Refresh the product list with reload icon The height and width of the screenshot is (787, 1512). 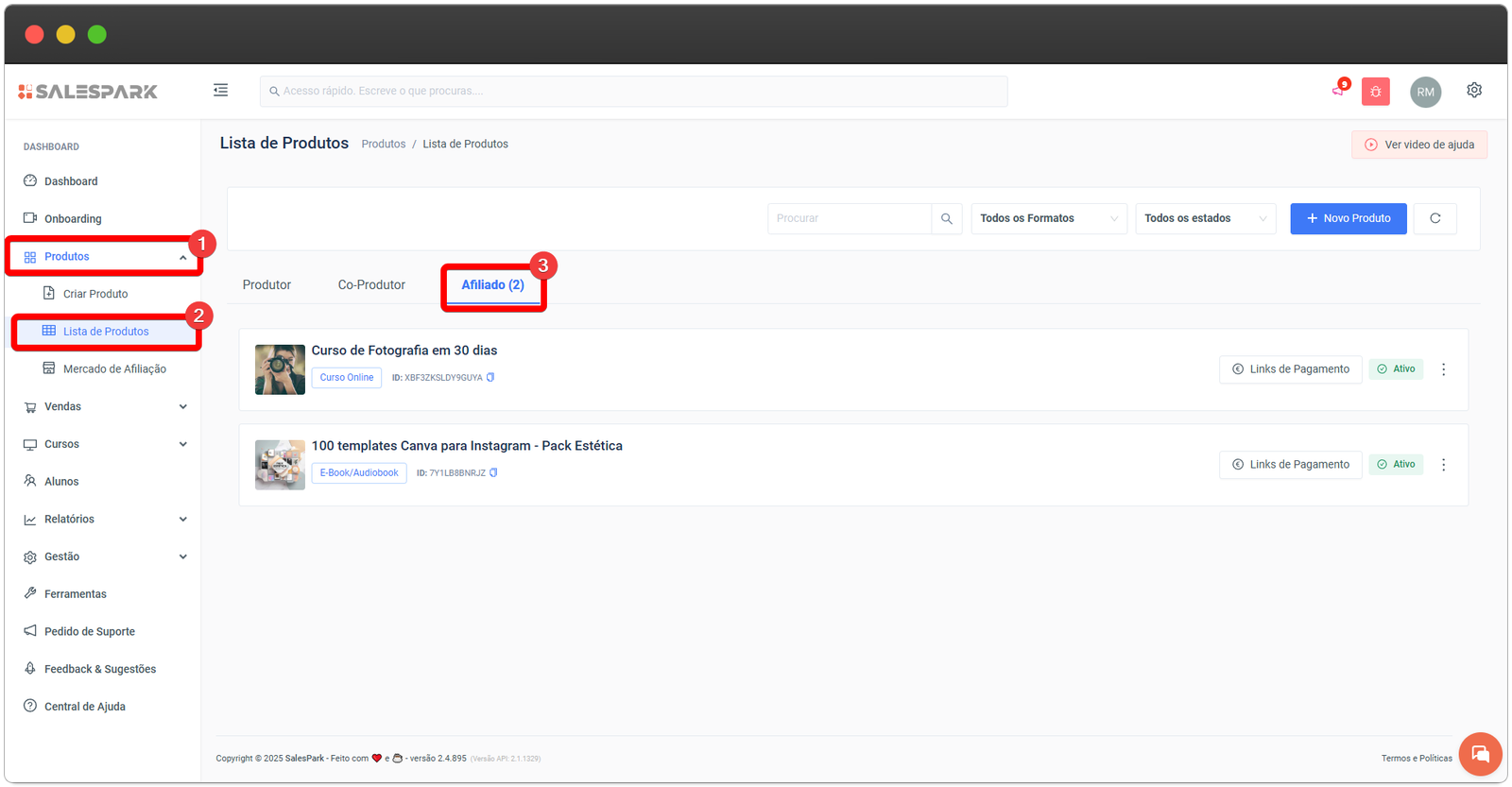[x=1435, y=219]
